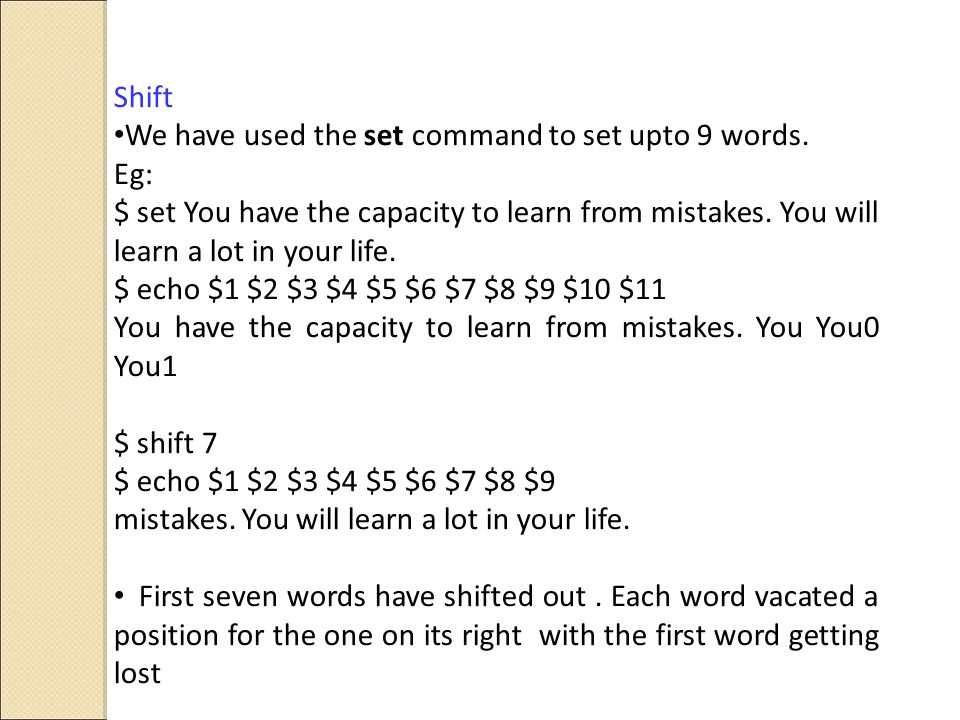This screenshot has width=960, height=720.
Task: Click the $1 in first echo command
Action: click(223, 290)
